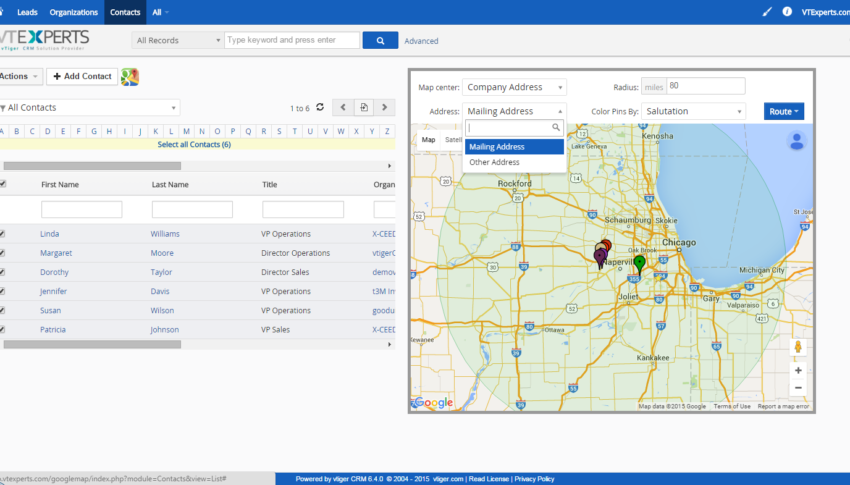
Task: Click the Street View pegman icon
Action: [x=798, y=347]
